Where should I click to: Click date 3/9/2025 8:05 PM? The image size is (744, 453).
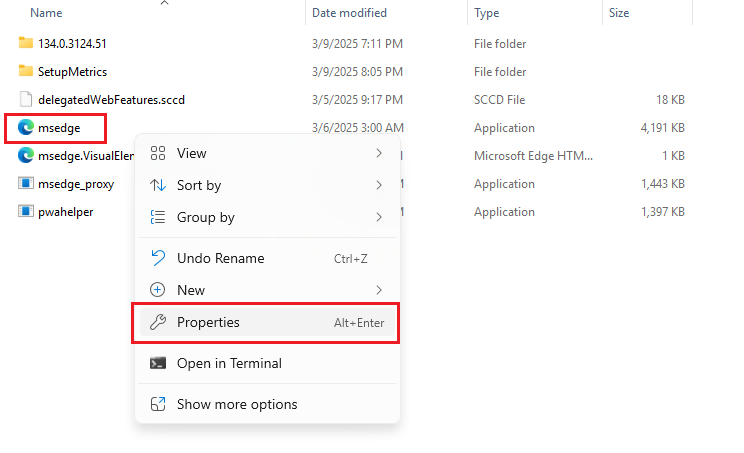click(x=357, y=72)
